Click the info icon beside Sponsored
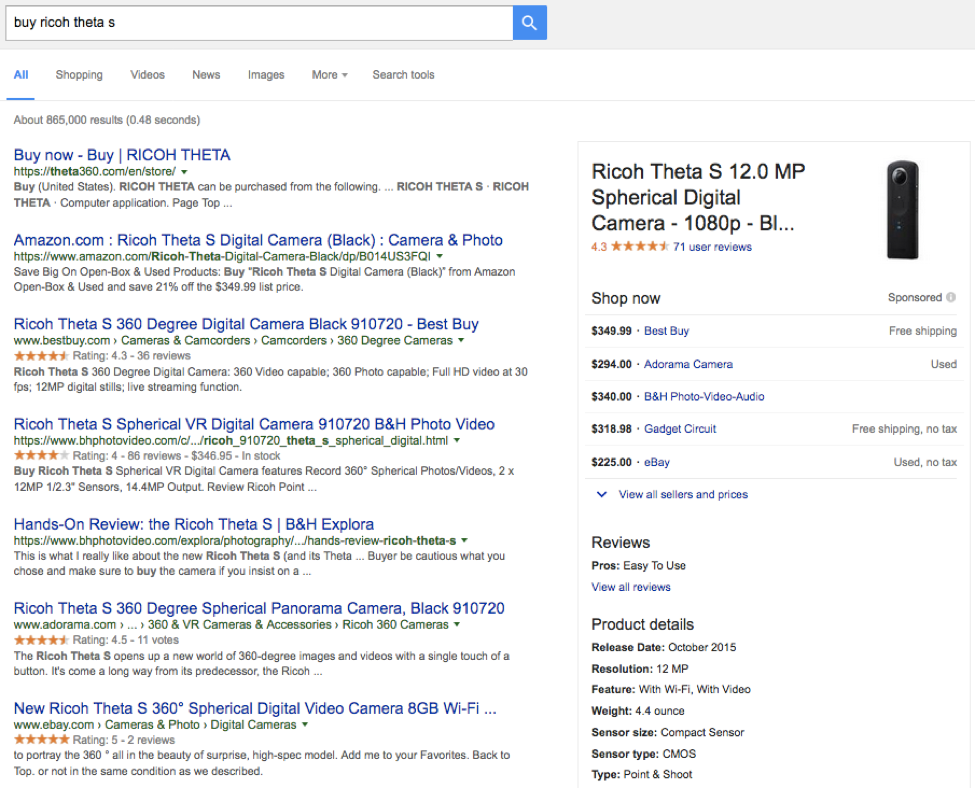975x788 pixels. (950, 298)
